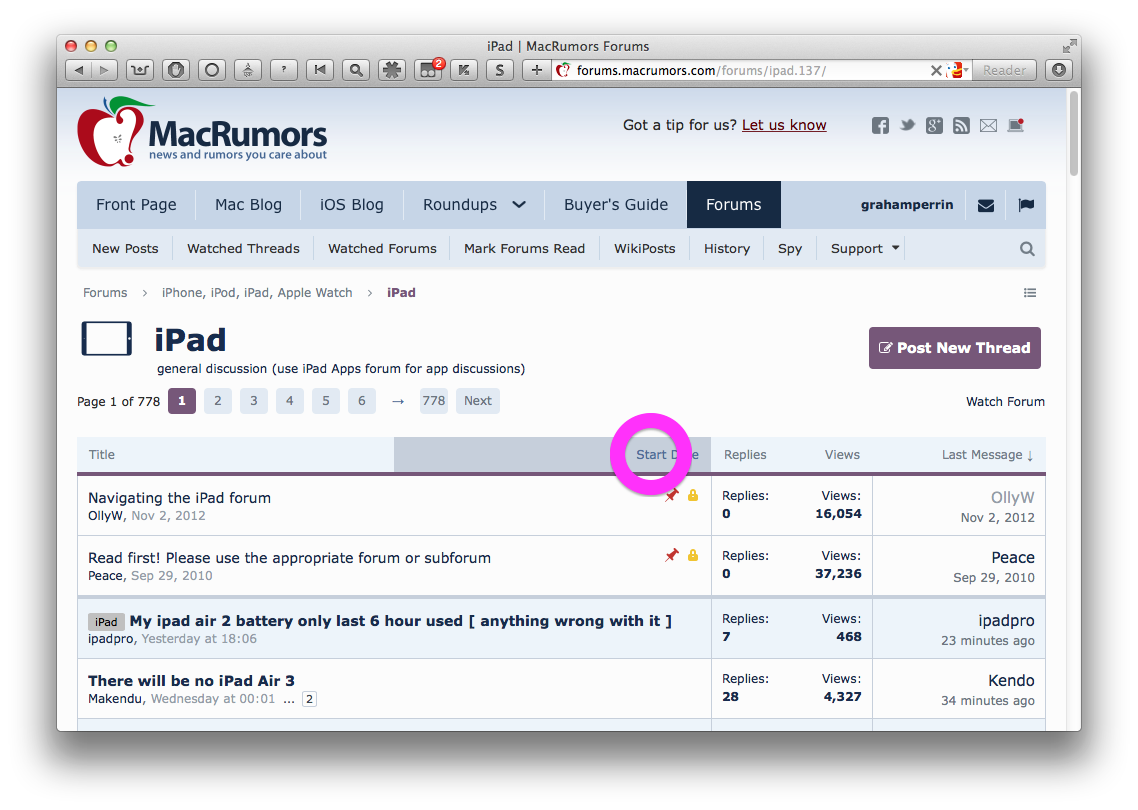Open the Front Page tab

(136, 205)
